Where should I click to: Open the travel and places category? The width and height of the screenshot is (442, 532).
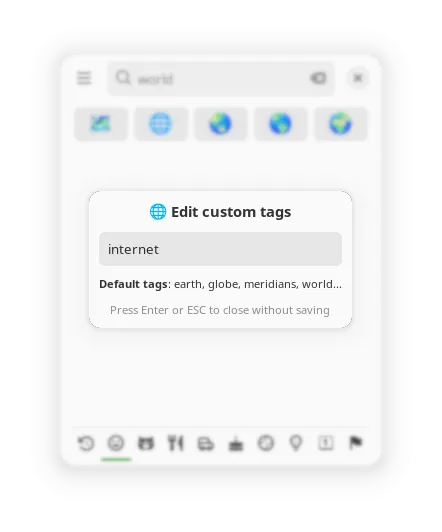tap(206, 443)
